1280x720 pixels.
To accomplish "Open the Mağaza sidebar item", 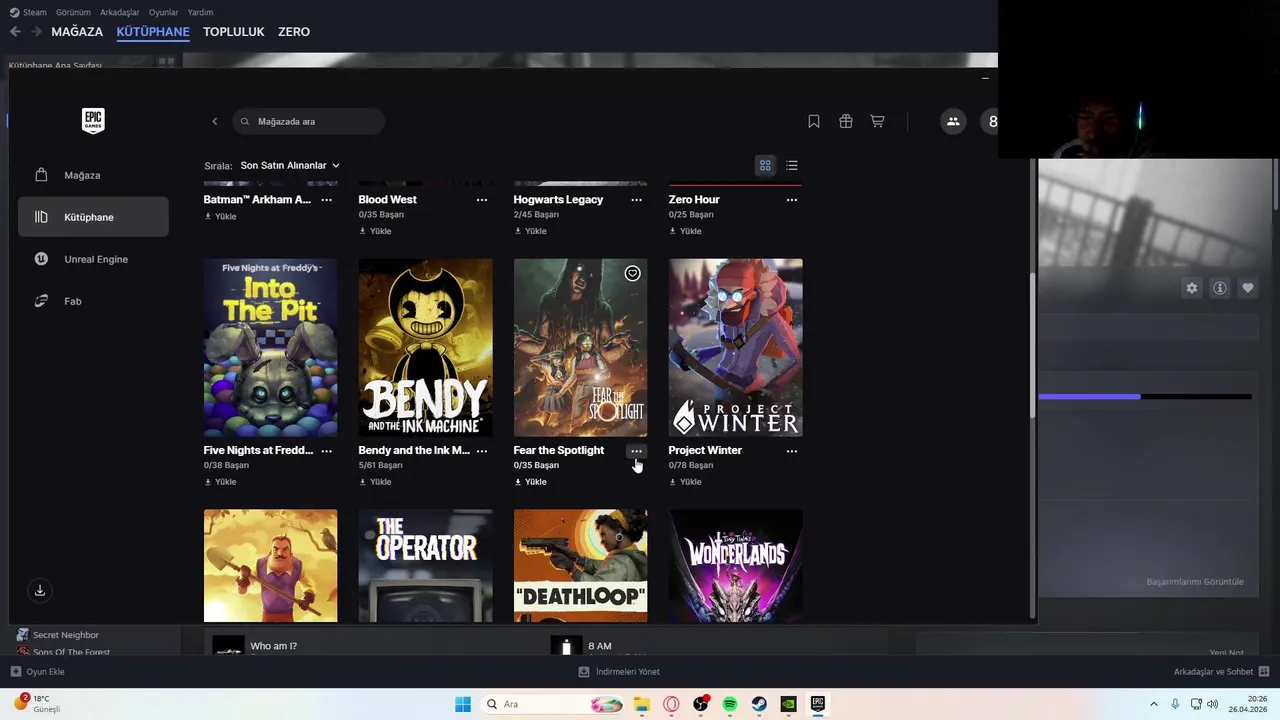I will coord(93,175).
